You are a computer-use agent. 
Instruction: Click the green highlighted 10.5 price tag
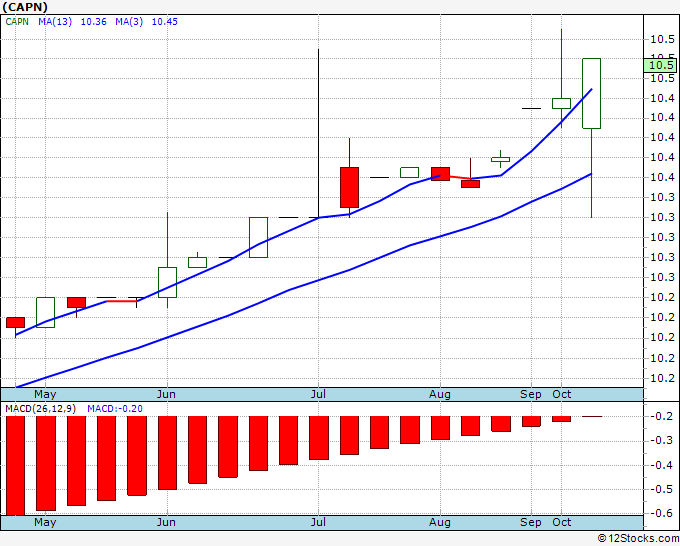tap(660, 65)
